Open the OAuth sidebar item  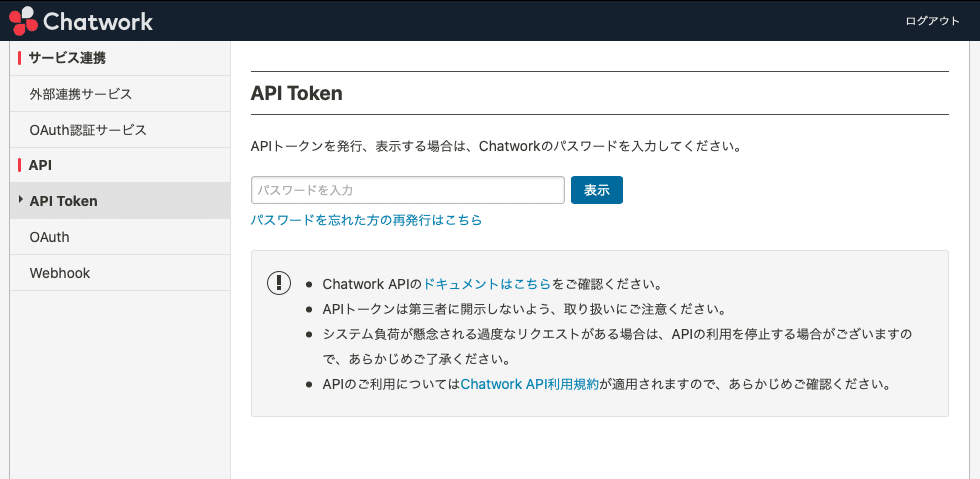(50, 237)
